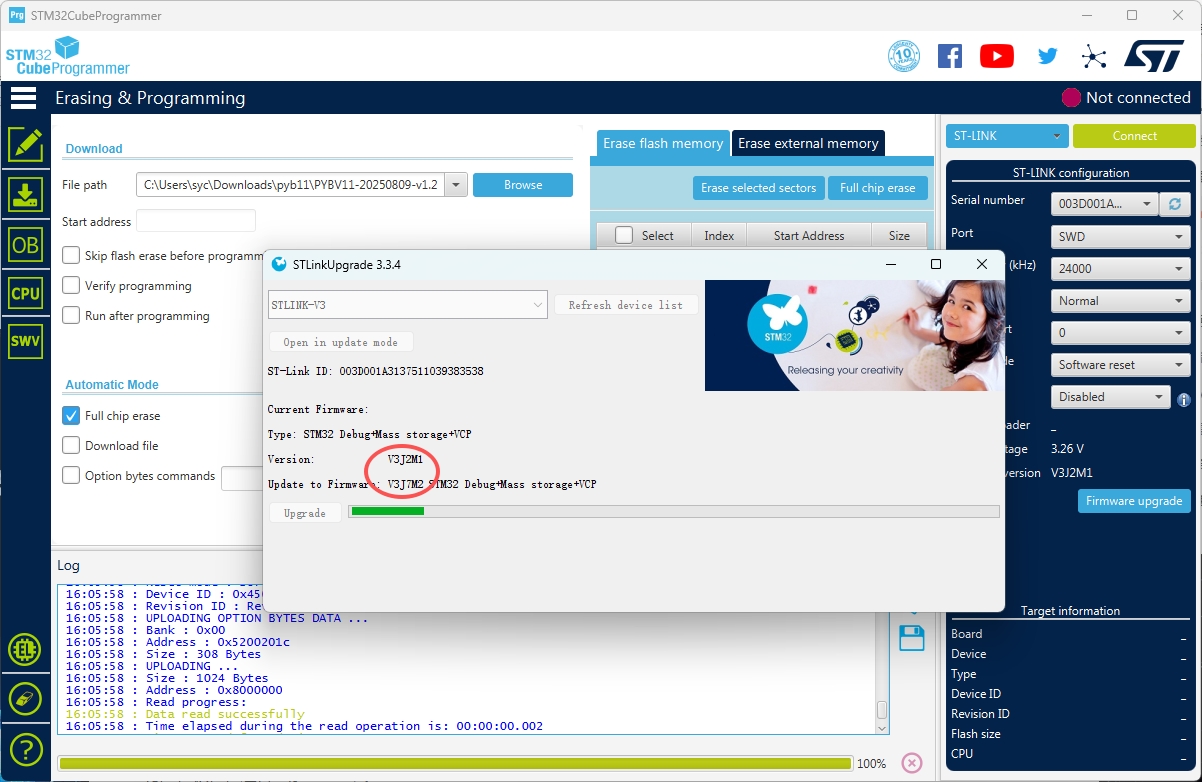The width and height of the screenshot is (1202, 782).
Task: Click Full chip erase button
Action: tap(878, 187)
